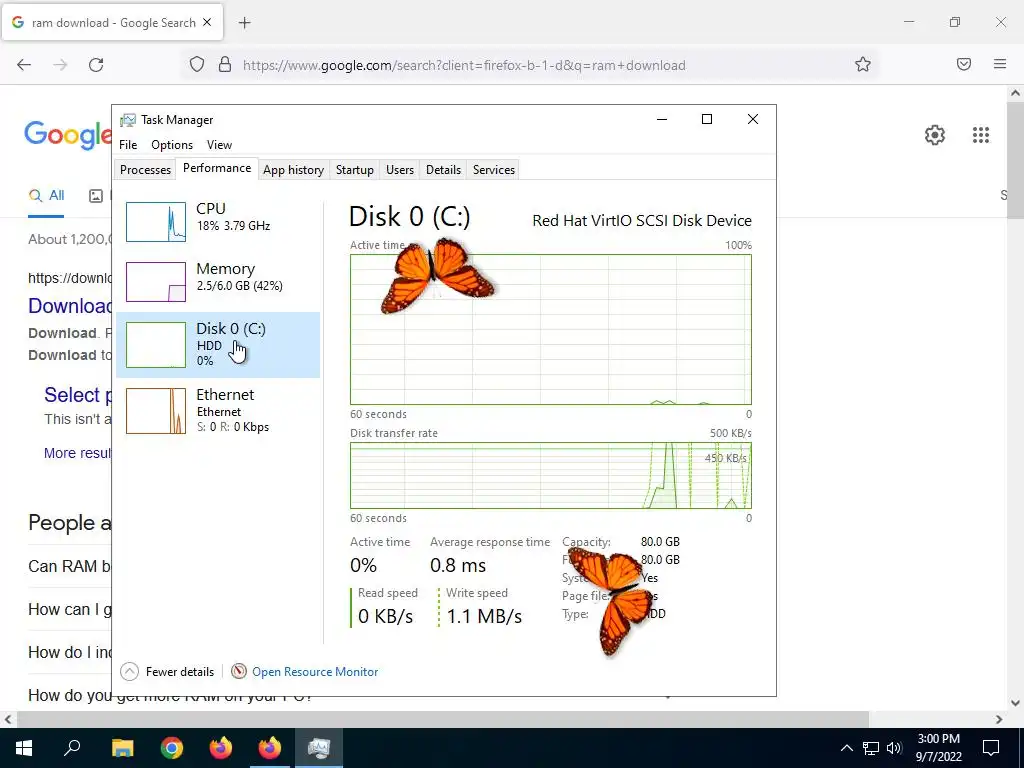Screen dimensions: 1024x768
Task: Open the Processes tab in Task Manager
Action: pyautogui.click(x=145, y=170)
